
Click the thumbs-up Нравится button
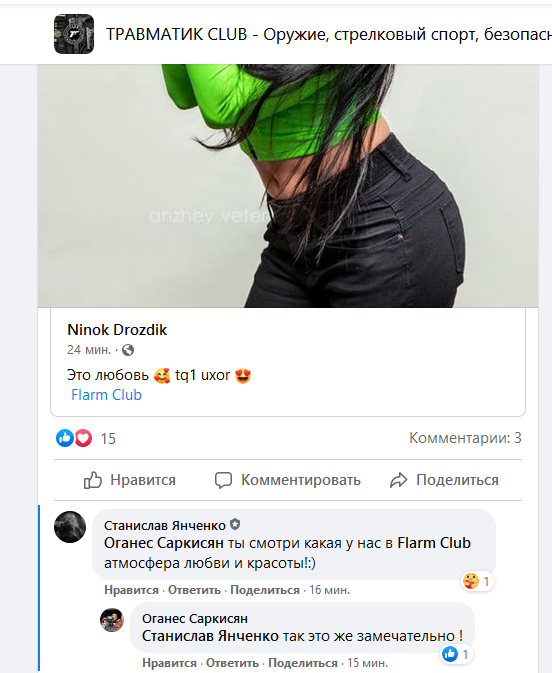point(130,480)
